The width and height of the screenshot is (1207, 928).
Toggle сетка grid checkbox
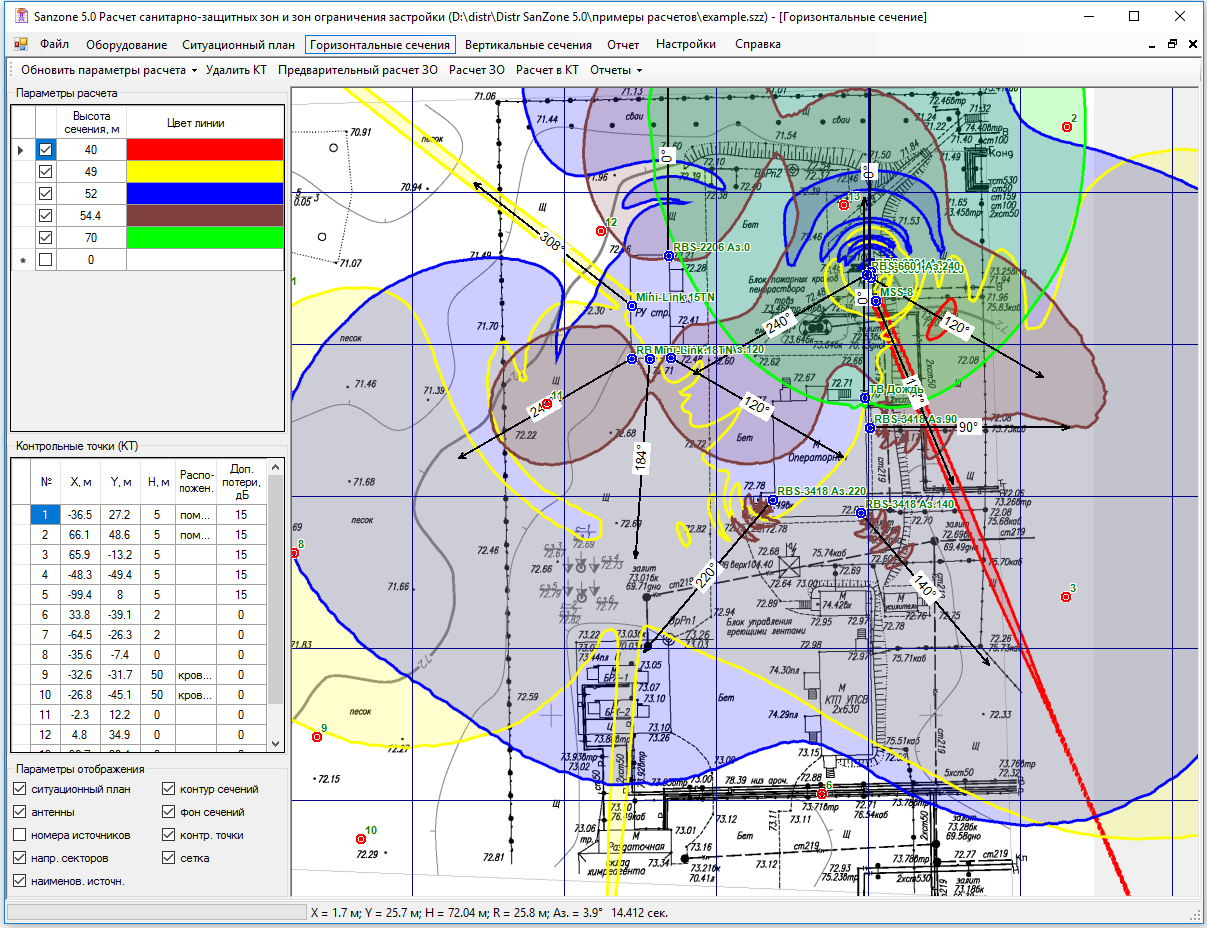[168, 858]
